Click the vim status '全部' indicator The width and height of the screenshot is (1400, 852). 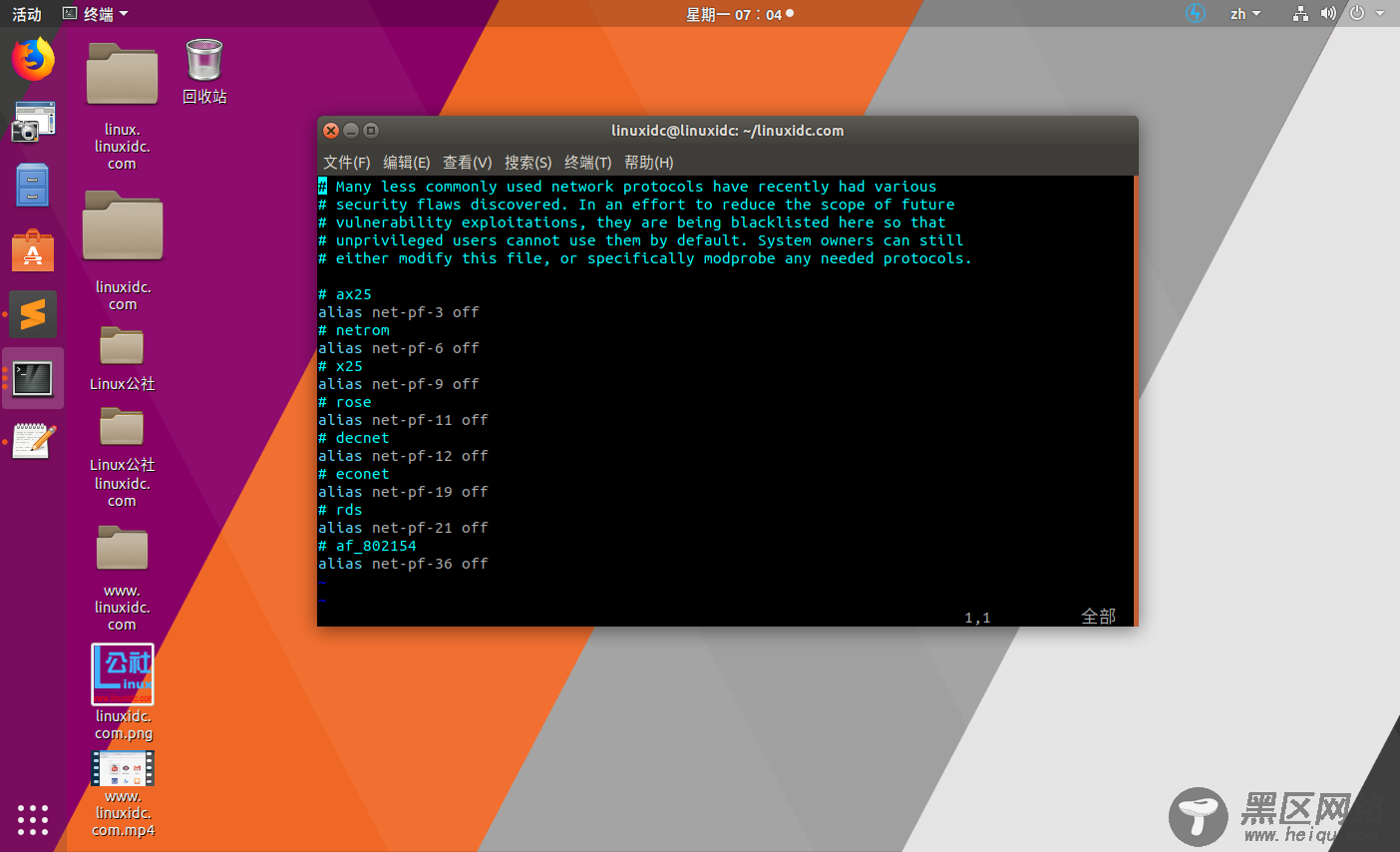1099,617
